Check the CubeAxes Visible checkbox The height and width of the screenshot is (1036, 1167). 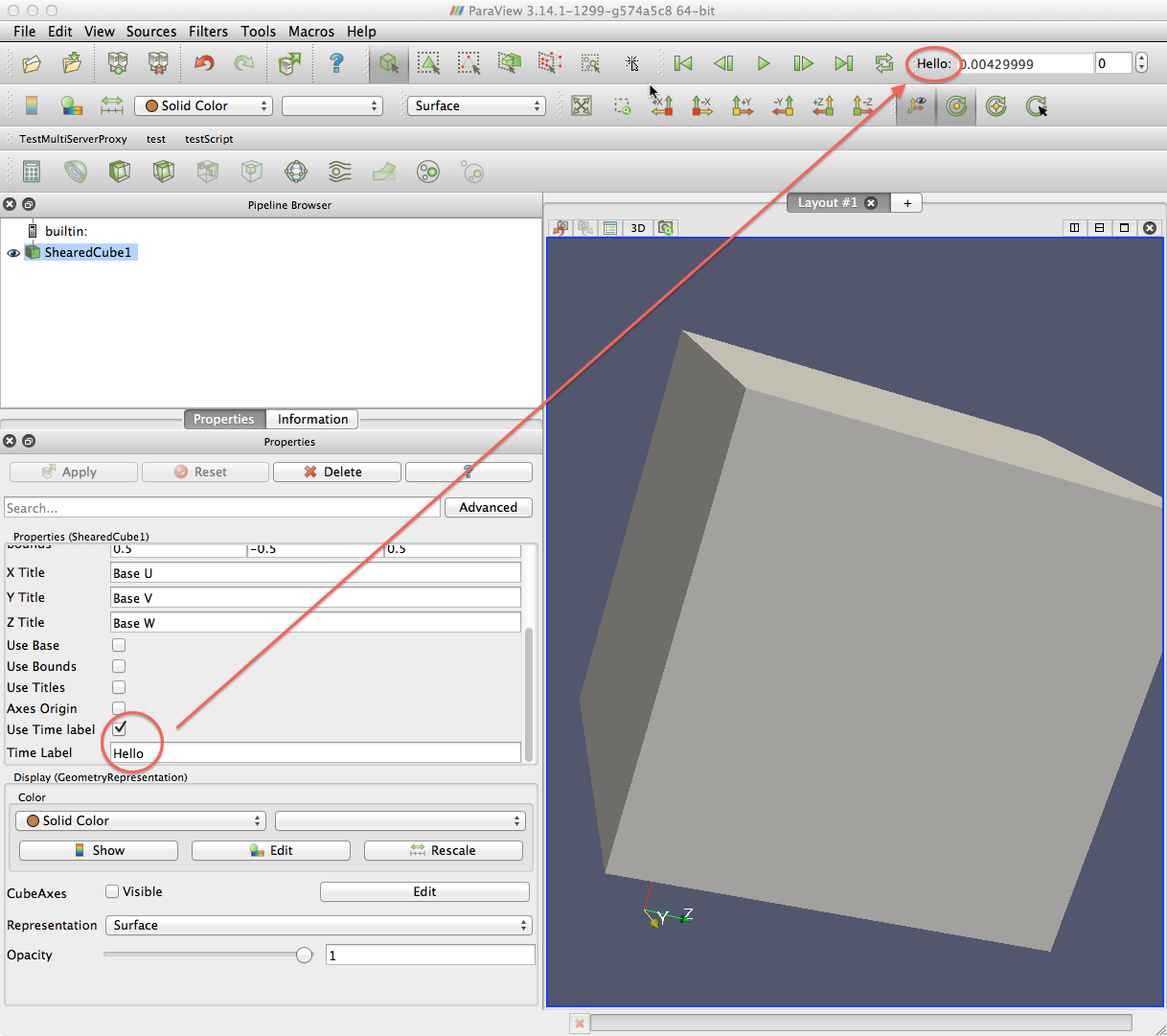(x=112, y=891)
